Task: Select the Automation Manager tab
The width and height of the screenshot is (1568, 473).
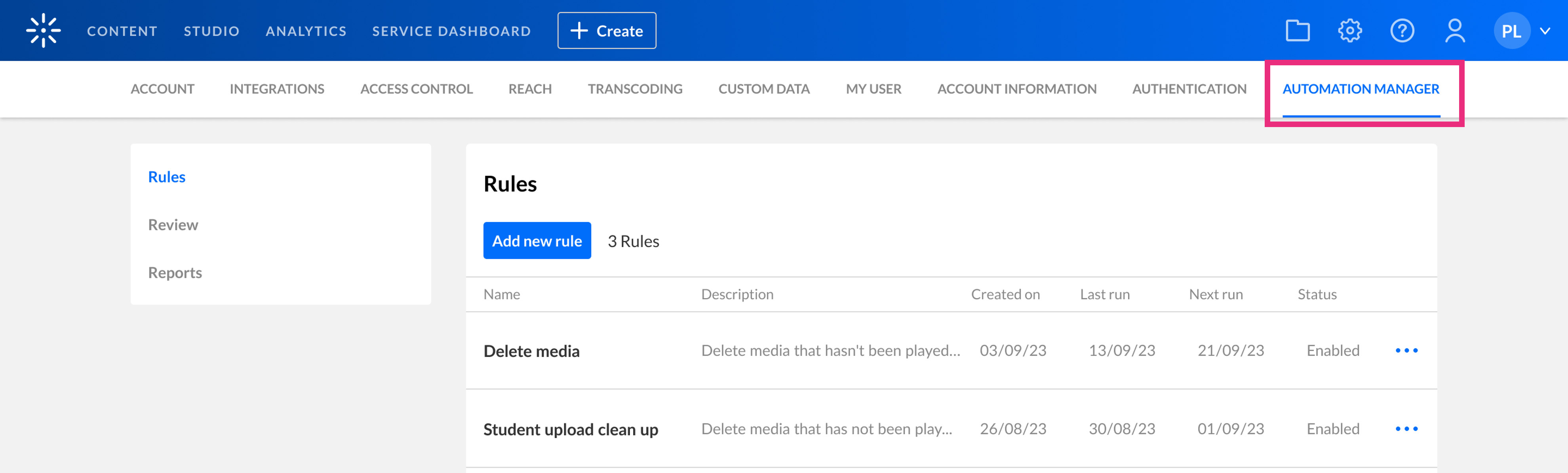Action: tap(1361, 89)
